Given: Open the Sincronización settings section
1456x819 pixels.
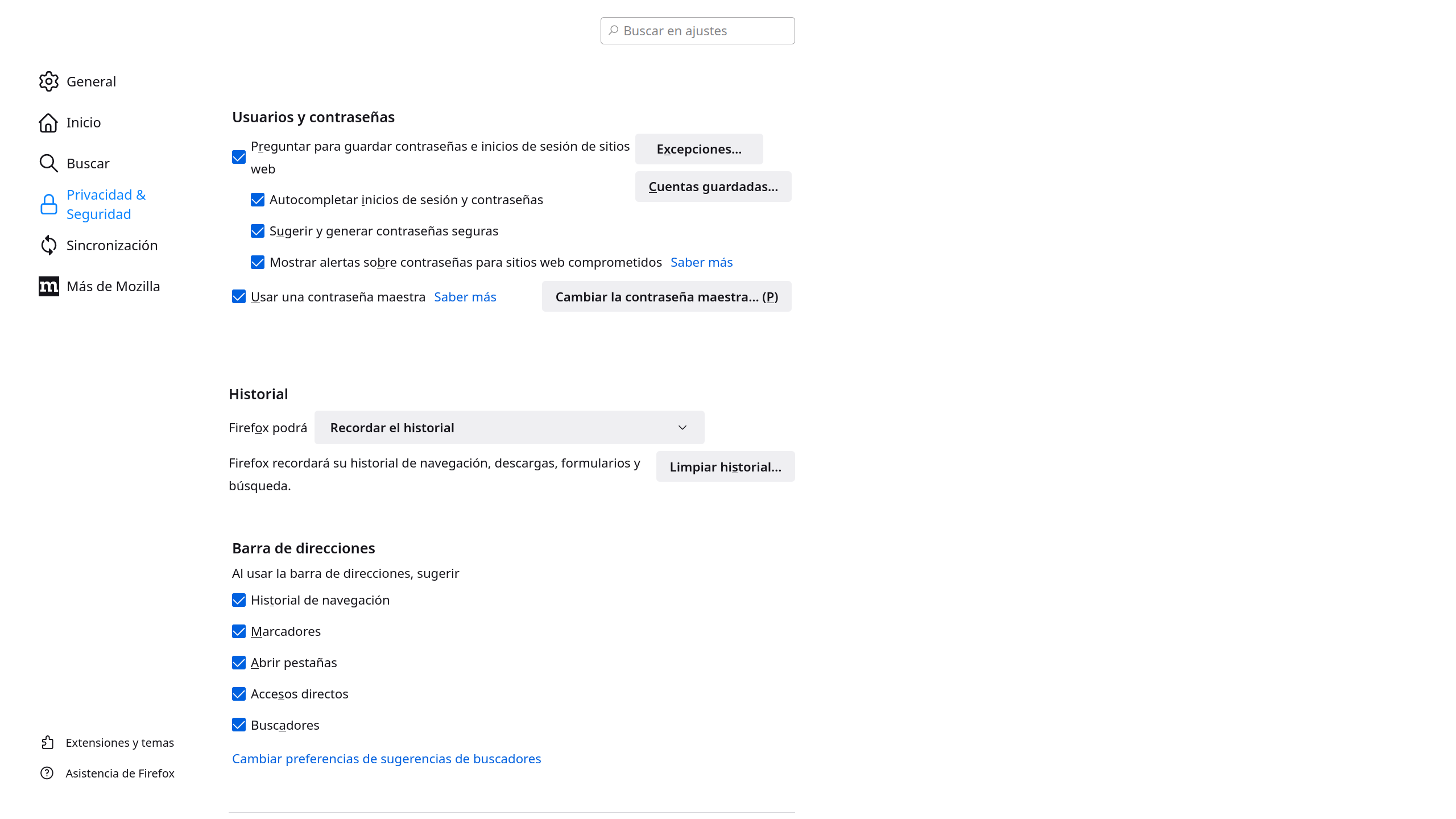Looking at the screenshot, I should click(x=111, y=245).
